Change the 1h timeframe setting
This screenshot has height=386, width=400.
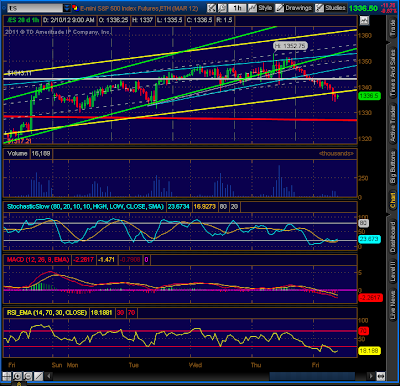click(237, 8)
